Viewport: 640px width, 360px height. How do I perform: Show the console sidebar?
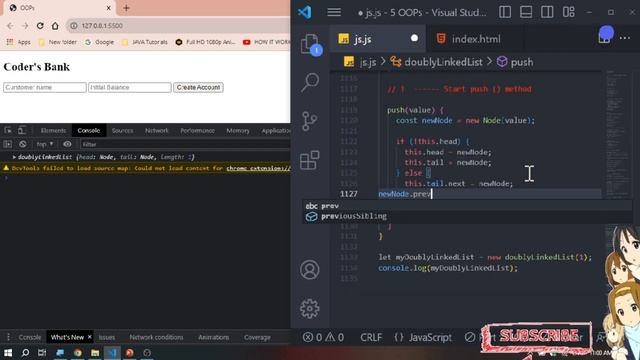(x=7, y=144)
